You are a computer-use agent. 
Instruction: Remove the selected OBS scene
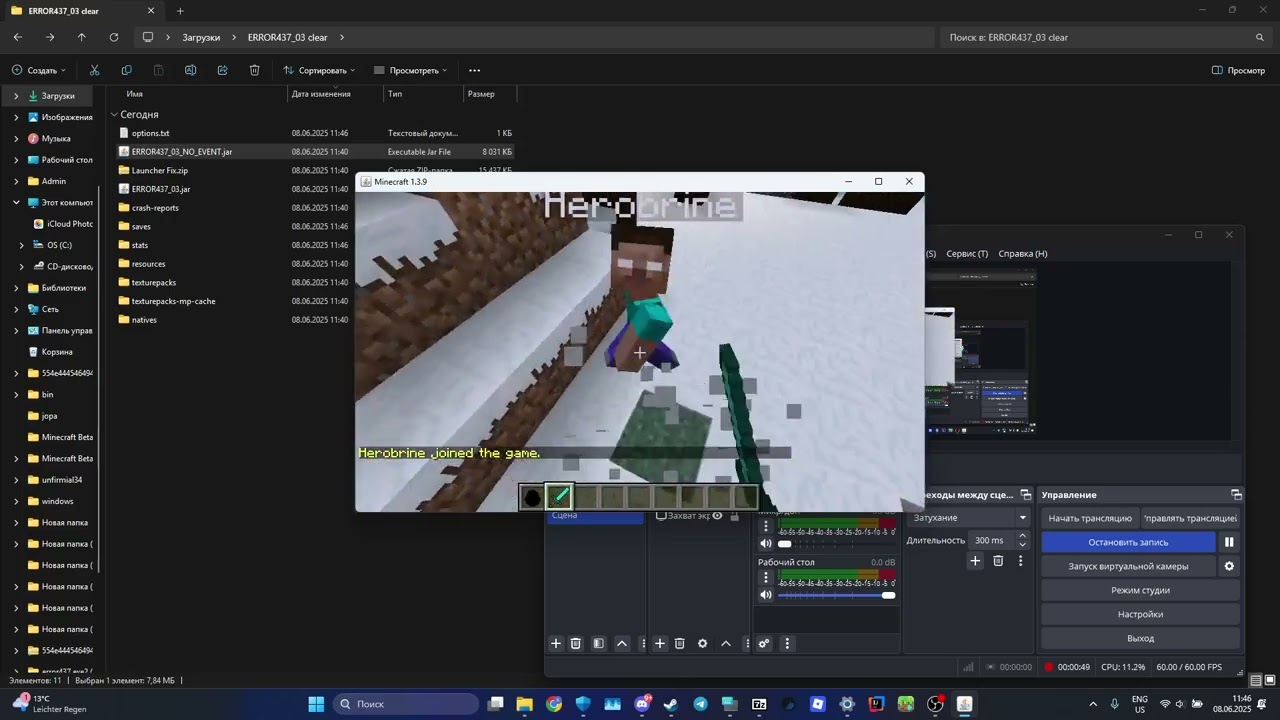(x=576, y=643)
